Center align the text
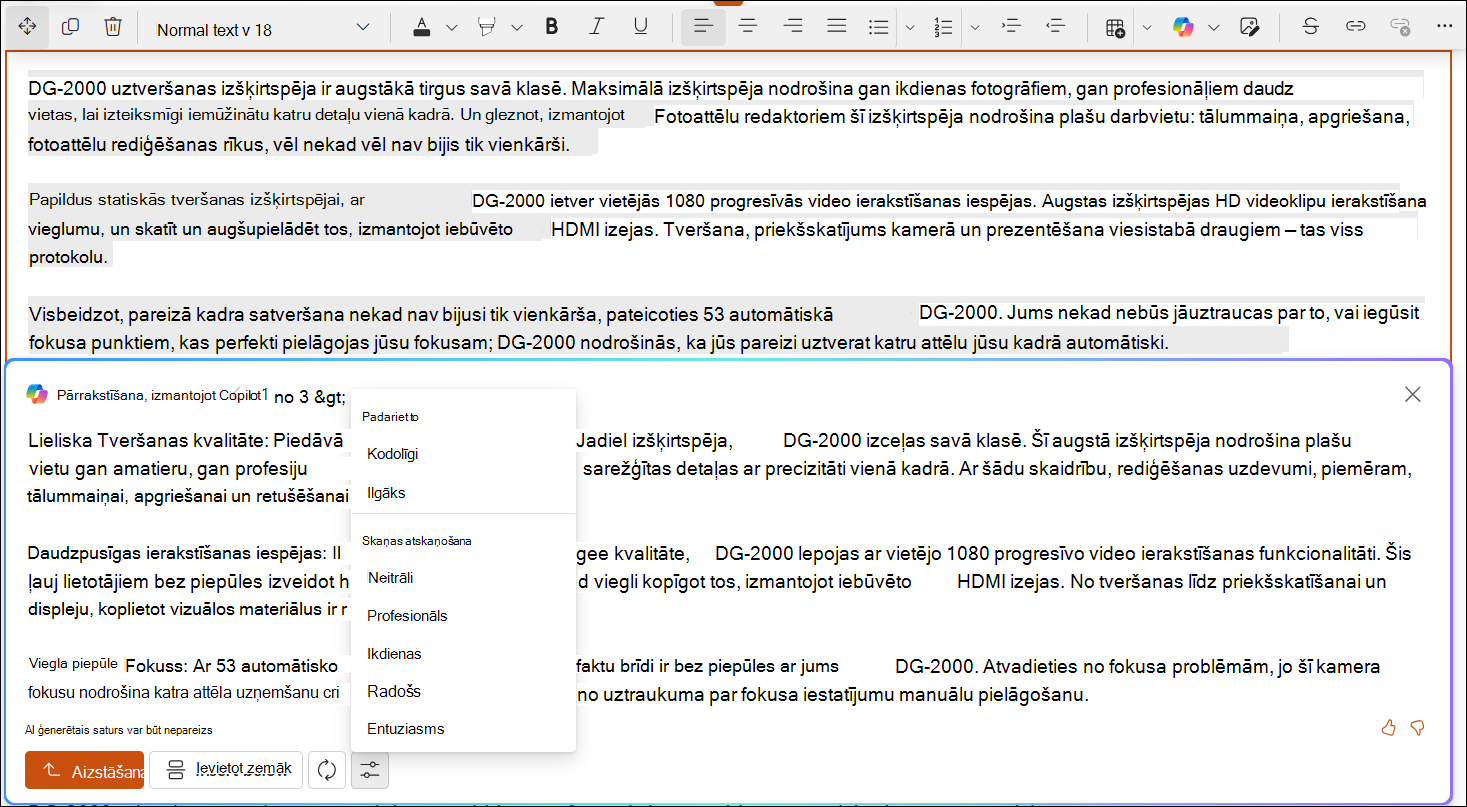Image resolution: width=1467 pixels, height=807 pixels. [748, 27]
